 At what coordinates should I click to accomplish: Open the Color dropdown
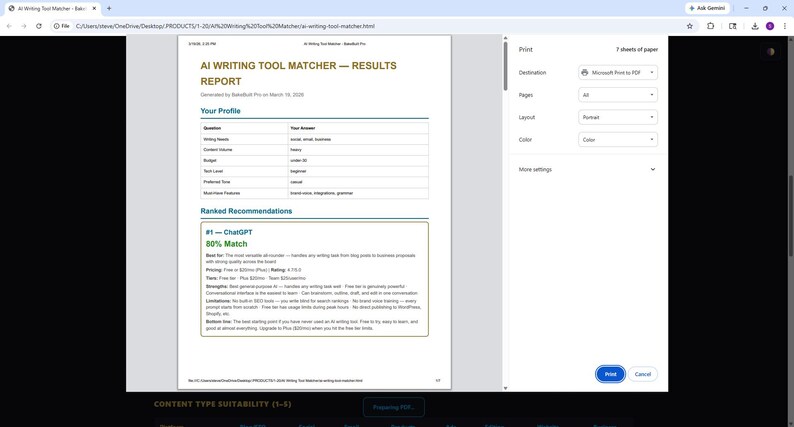pyautogui.click(x=618, y=139)
